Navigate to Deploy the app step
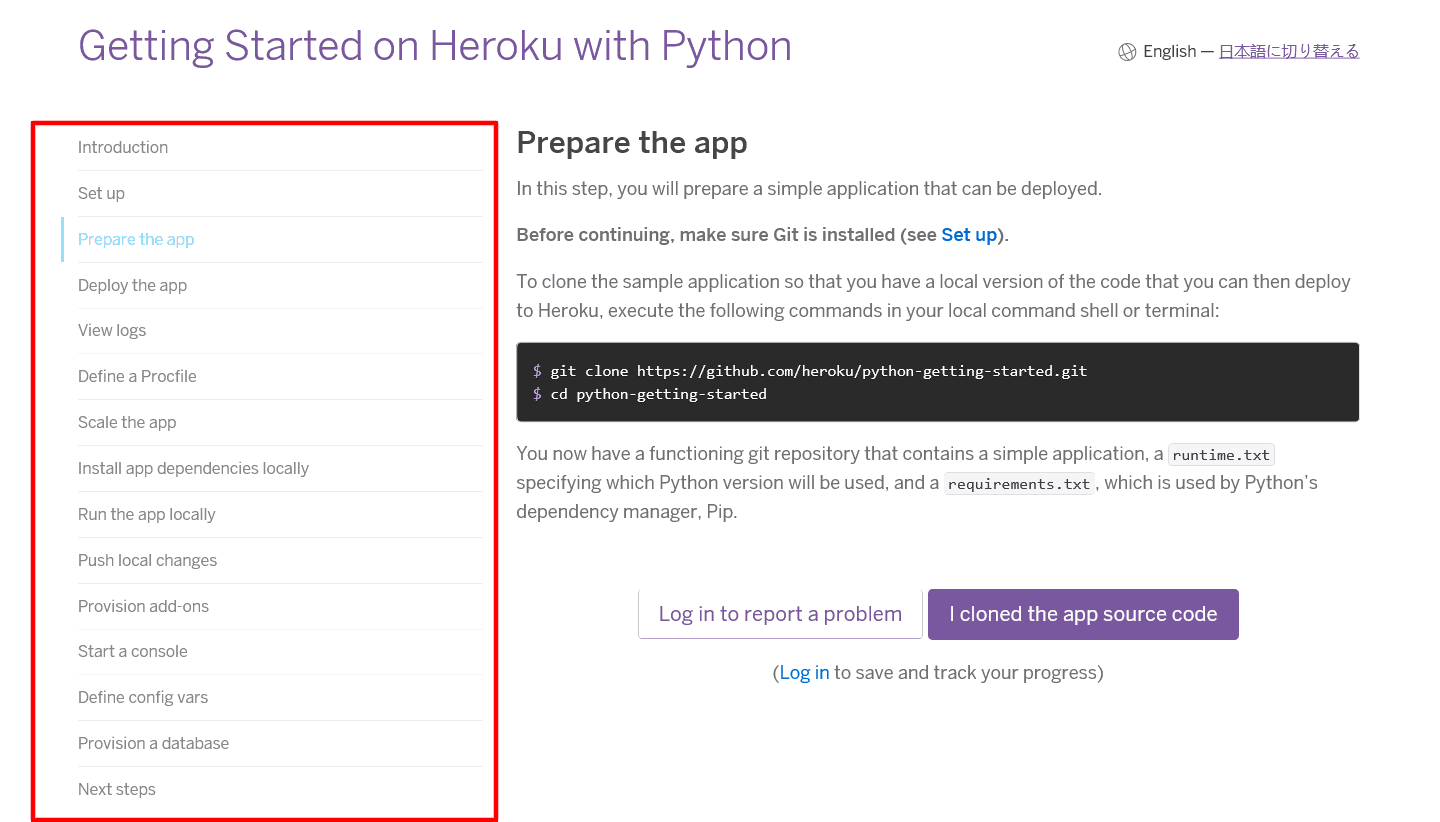This screenshot has height=822, width=1440. 132,285
